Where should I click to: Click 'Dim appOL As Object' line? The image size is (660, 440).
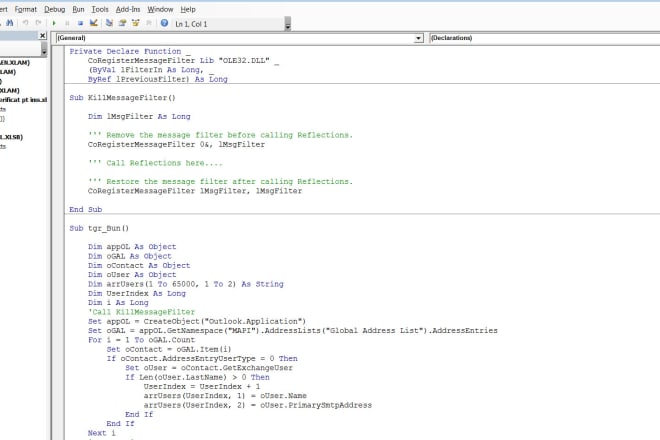click(132, 247)
